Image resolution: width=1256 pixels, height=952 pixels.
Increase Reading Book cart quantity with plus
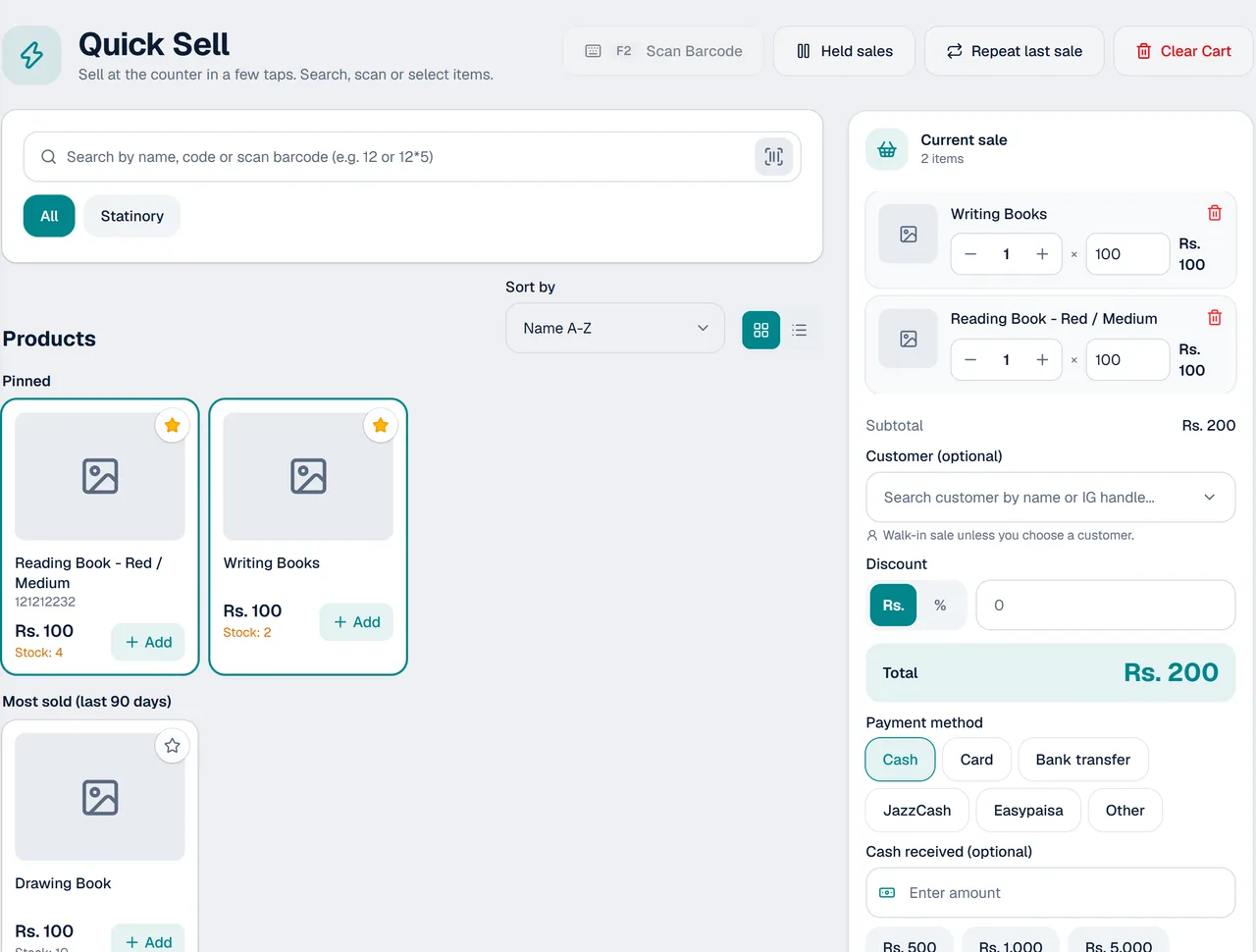click(x=1042, y=360)
